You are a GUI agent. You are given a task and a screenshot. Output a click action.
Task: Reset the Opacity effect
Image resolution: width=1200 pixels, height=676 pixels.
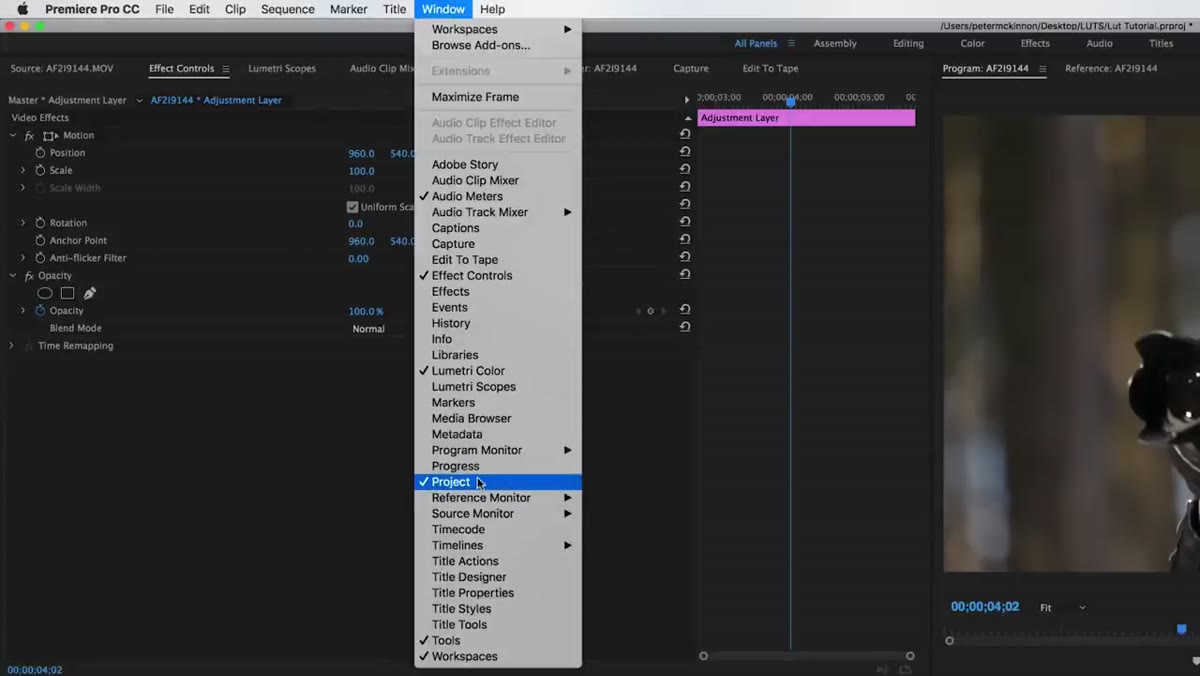(x=685, y=274)
